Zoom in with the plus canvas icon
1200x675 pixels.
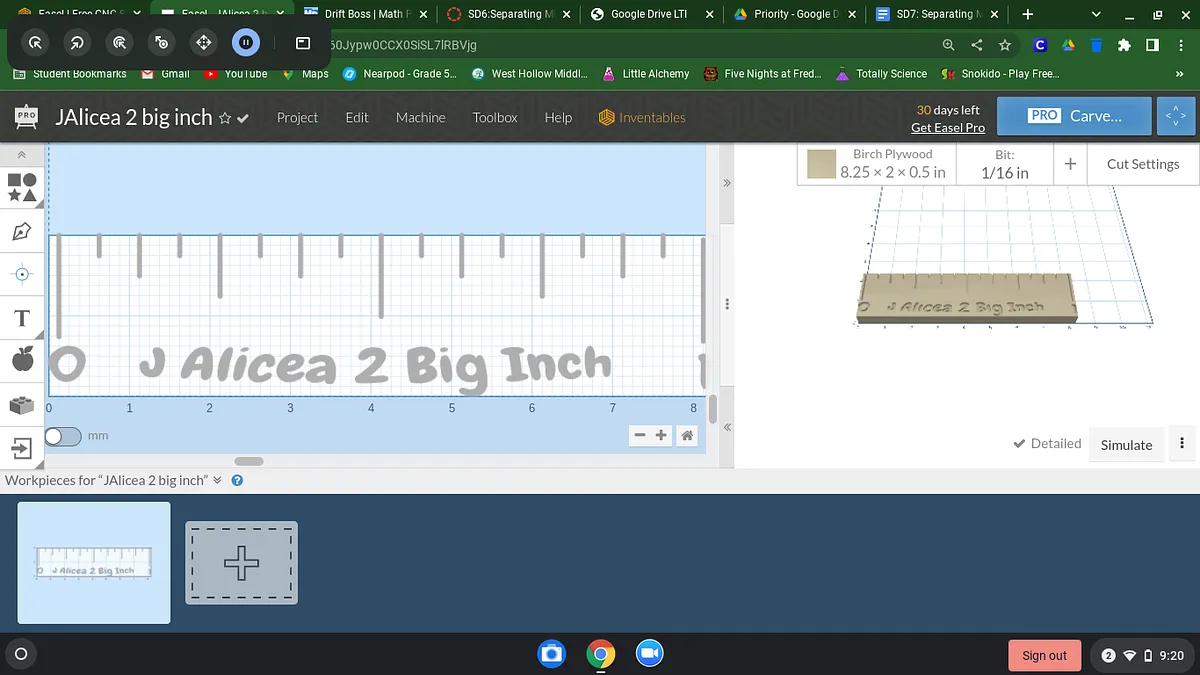661,435
